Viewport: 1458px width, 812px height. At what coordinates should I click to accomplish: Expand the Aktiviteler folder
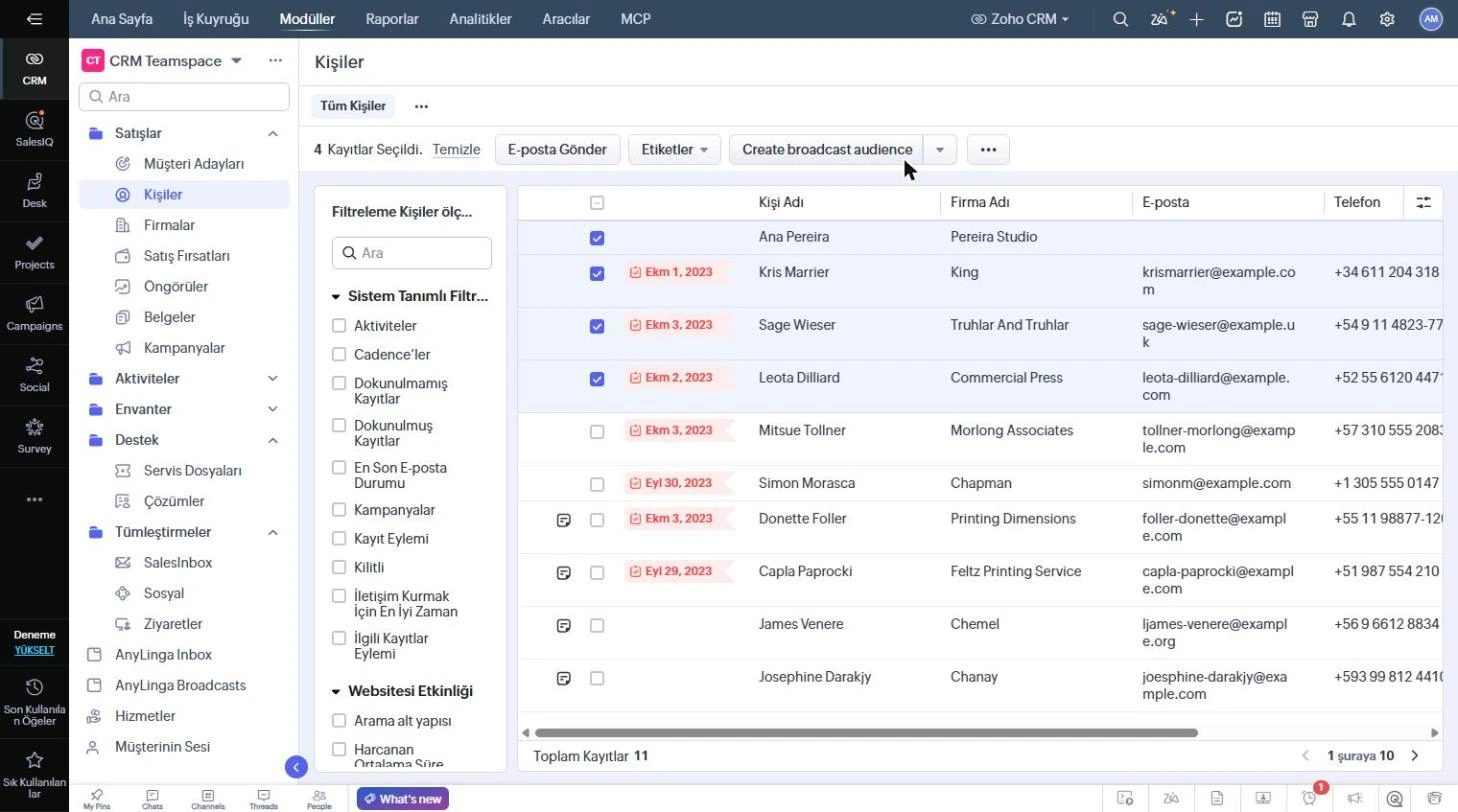click(x=273, y=379)
